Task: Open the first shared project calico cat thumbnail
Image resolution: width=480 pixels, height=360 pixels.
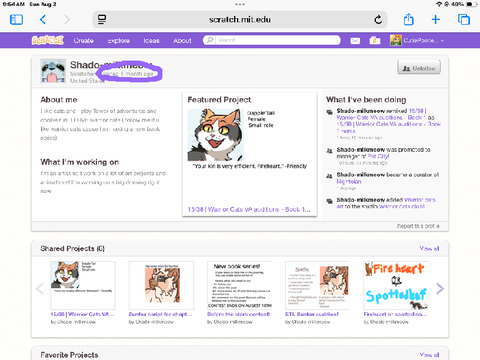Action: pos(83,285)
